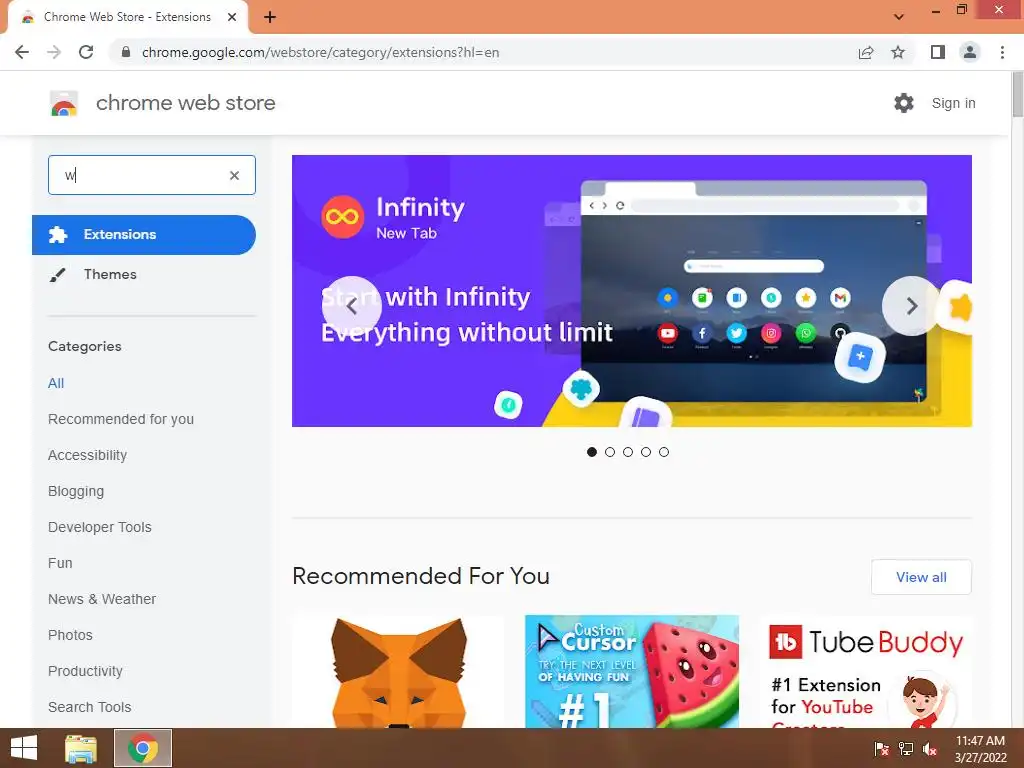Open Photos category

coord(71,635)
